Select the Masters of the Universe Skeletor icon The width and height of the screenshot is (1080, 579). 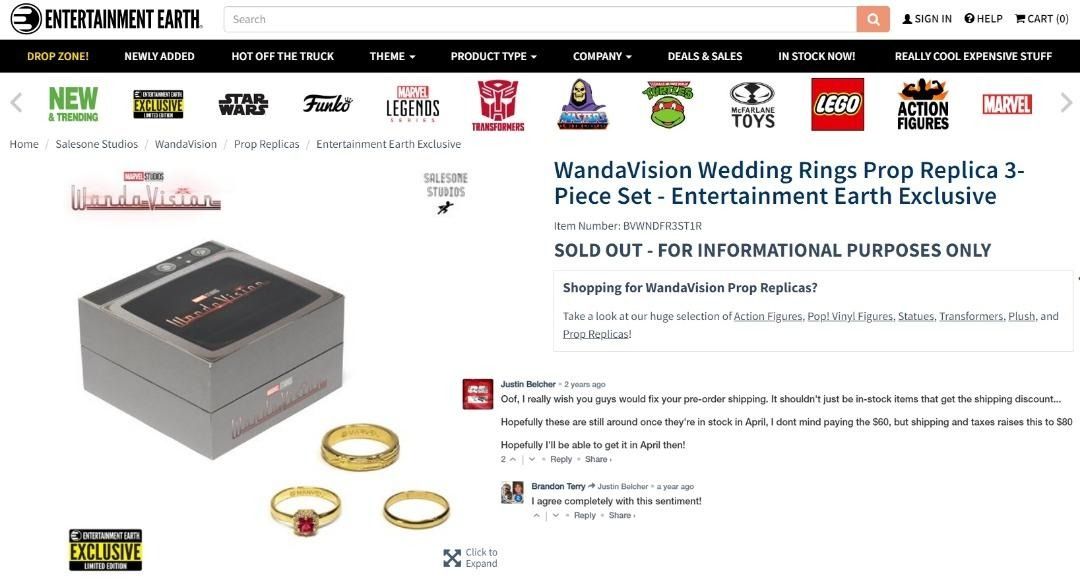tap(582, 103)
